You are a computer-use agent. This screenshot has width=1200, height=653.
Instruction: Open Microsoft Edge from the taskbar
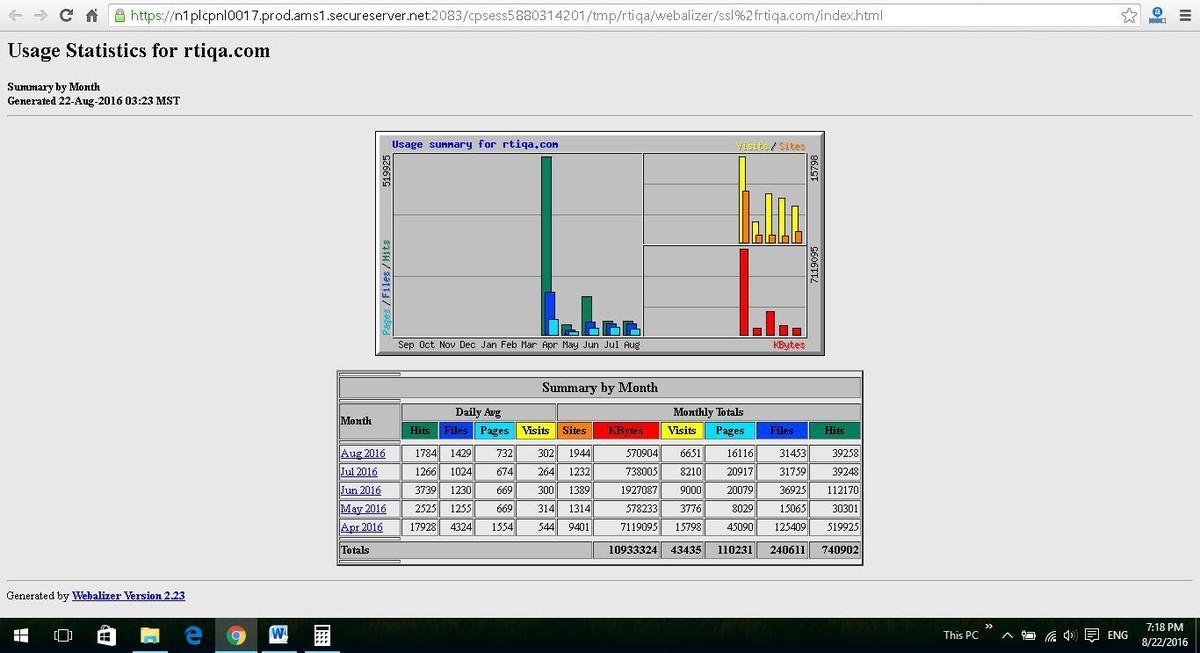[x=194, y=635]
